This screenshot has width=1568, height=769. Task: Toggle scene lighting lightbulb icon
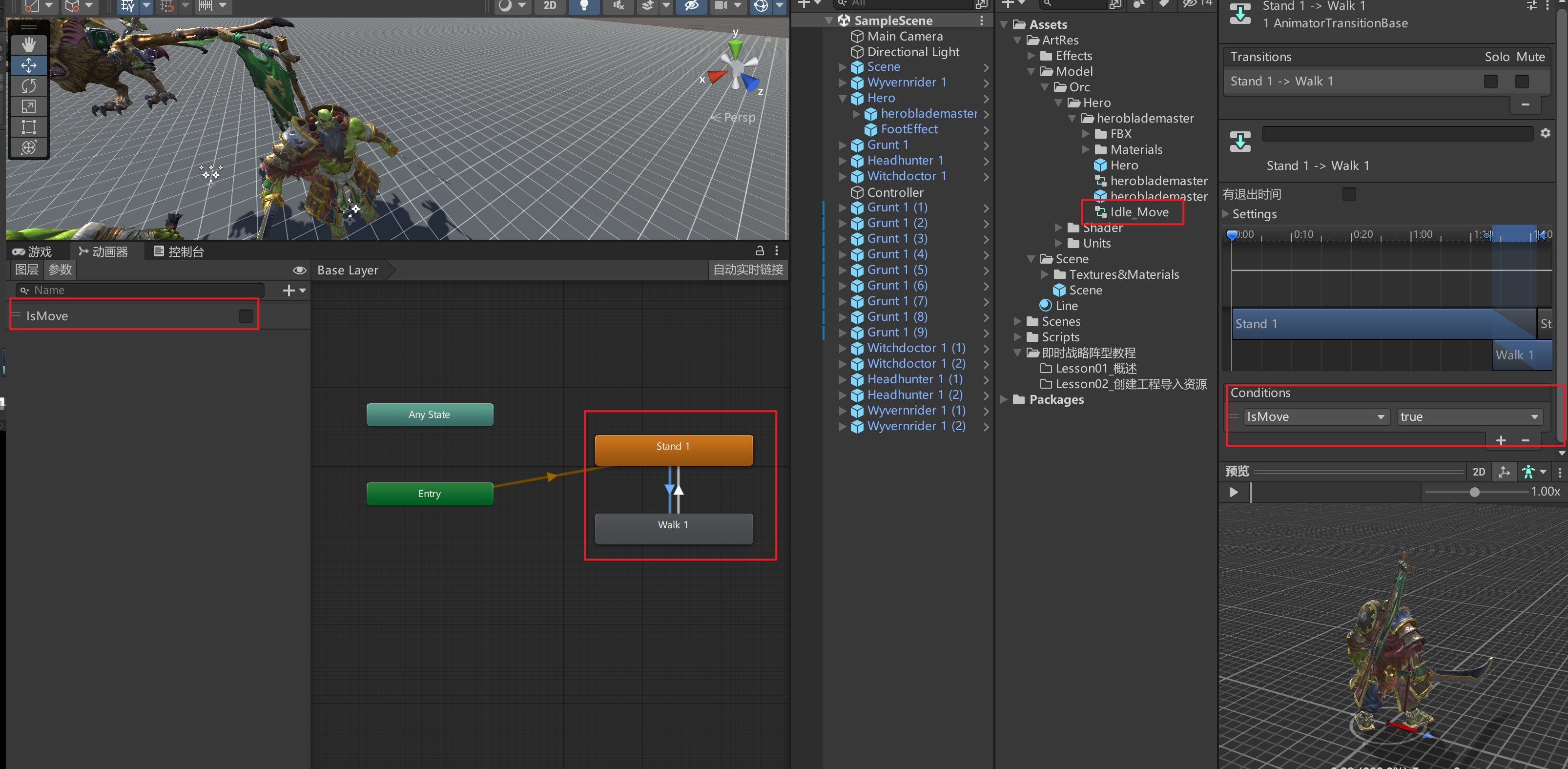(x=584, y=5)
